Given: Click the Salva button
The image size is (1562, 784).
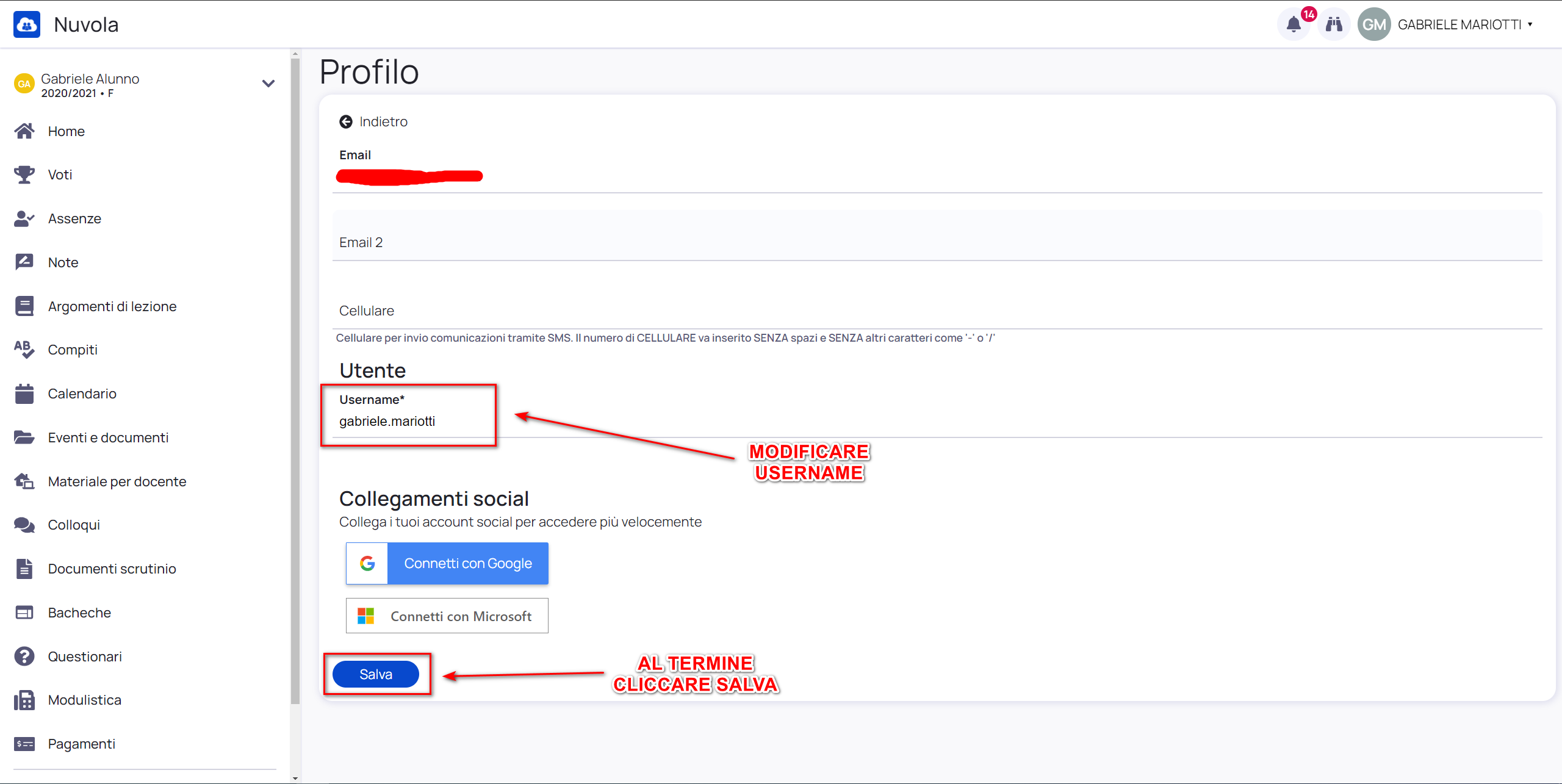Looking at the screenshot, I should pyautogui.click(x=376, y=674).
